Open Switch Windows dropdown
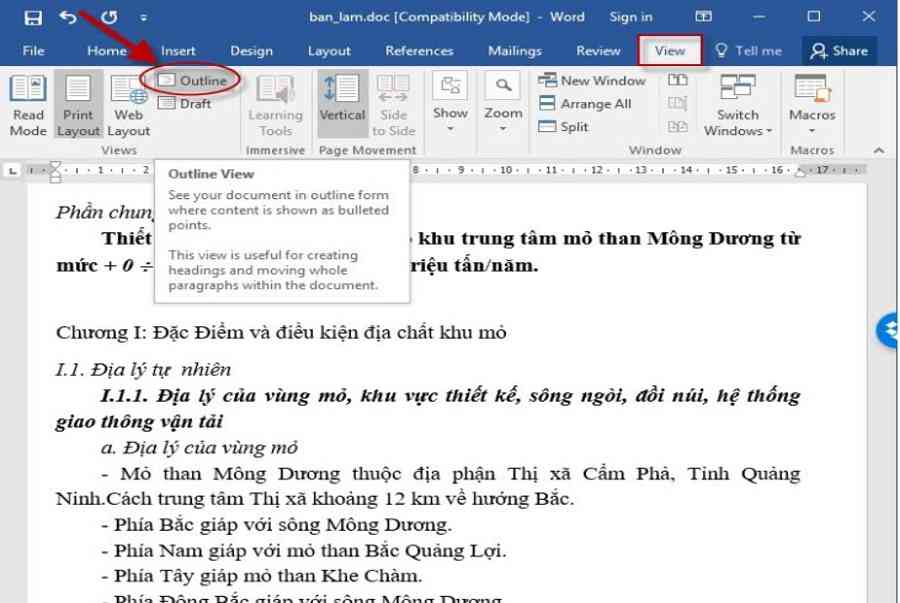The width and height of the screenshot is (900, 603). pos(738,106)
